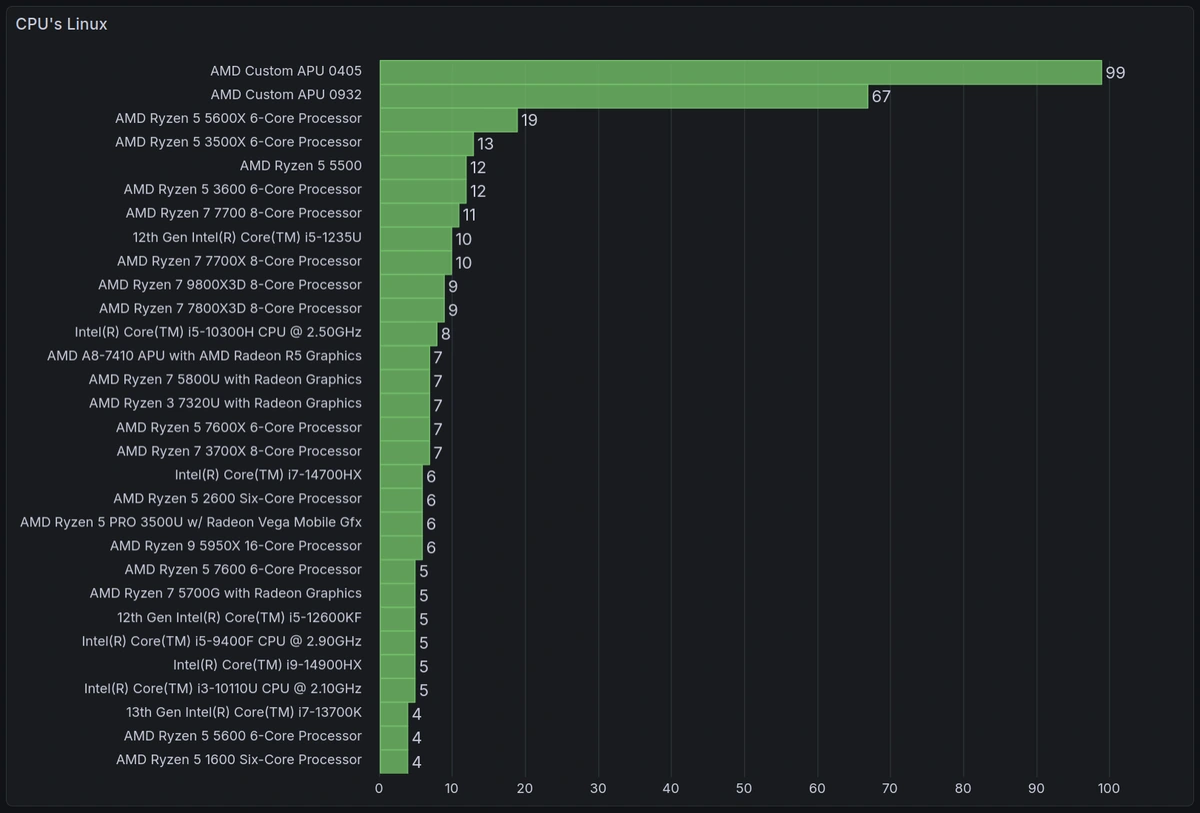Select AMD Ryzen 7 5700G label
The width and height of the screenshot is (1200, 813).
click(x=225, y=593)
